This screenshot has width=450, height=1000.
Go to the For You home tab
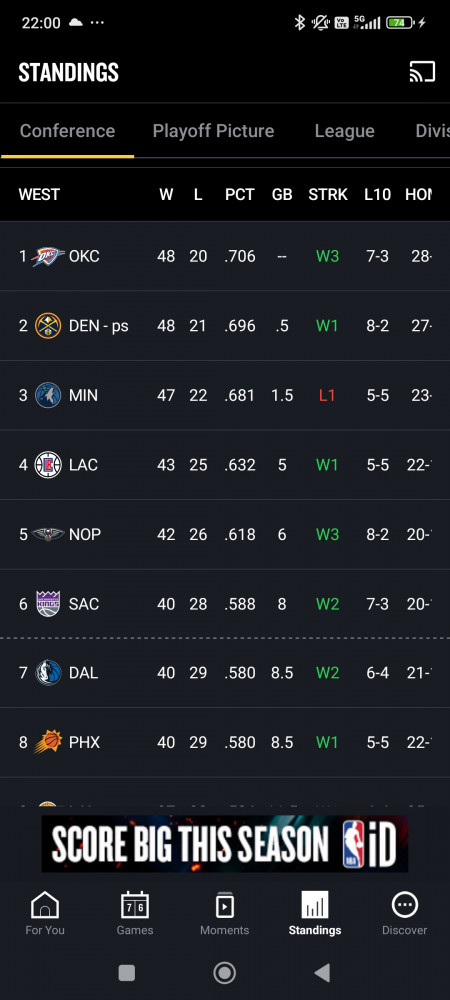click(45, 913)
